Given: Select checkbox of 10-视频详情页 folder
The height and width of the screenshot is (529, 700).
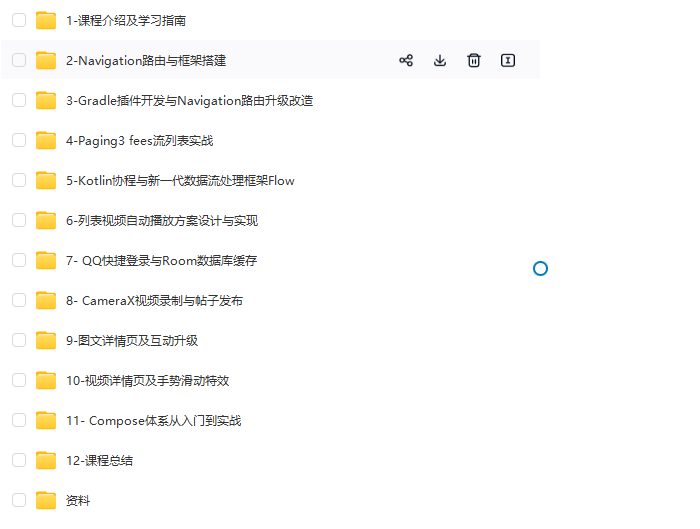Looking at the screenshot, I should [19, 380].
